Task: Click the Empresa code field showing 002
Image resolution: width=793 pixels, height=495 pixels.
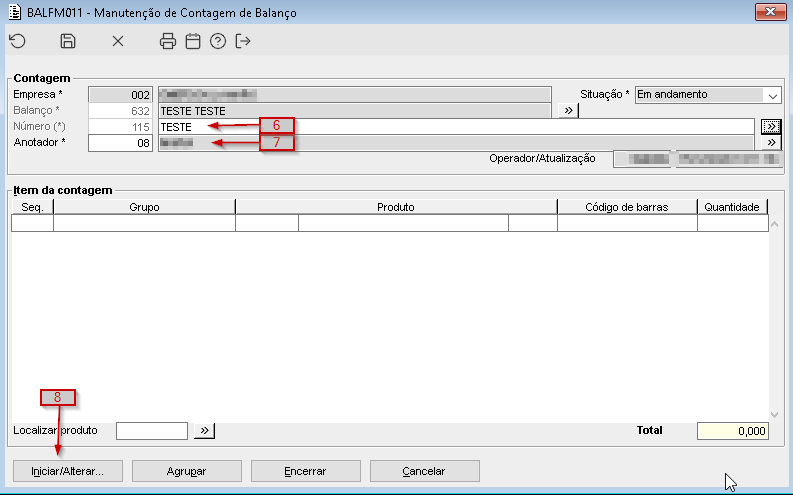Action: 120,95
